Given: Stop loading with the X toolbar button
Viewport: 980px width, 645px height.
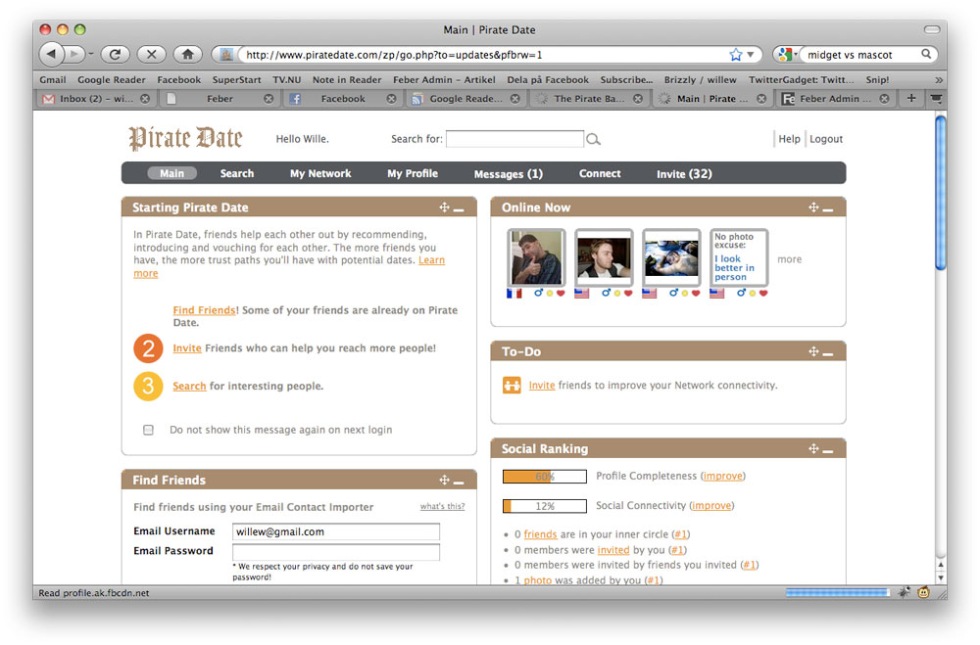Looking at the screenshot, I should coord(151,54).
